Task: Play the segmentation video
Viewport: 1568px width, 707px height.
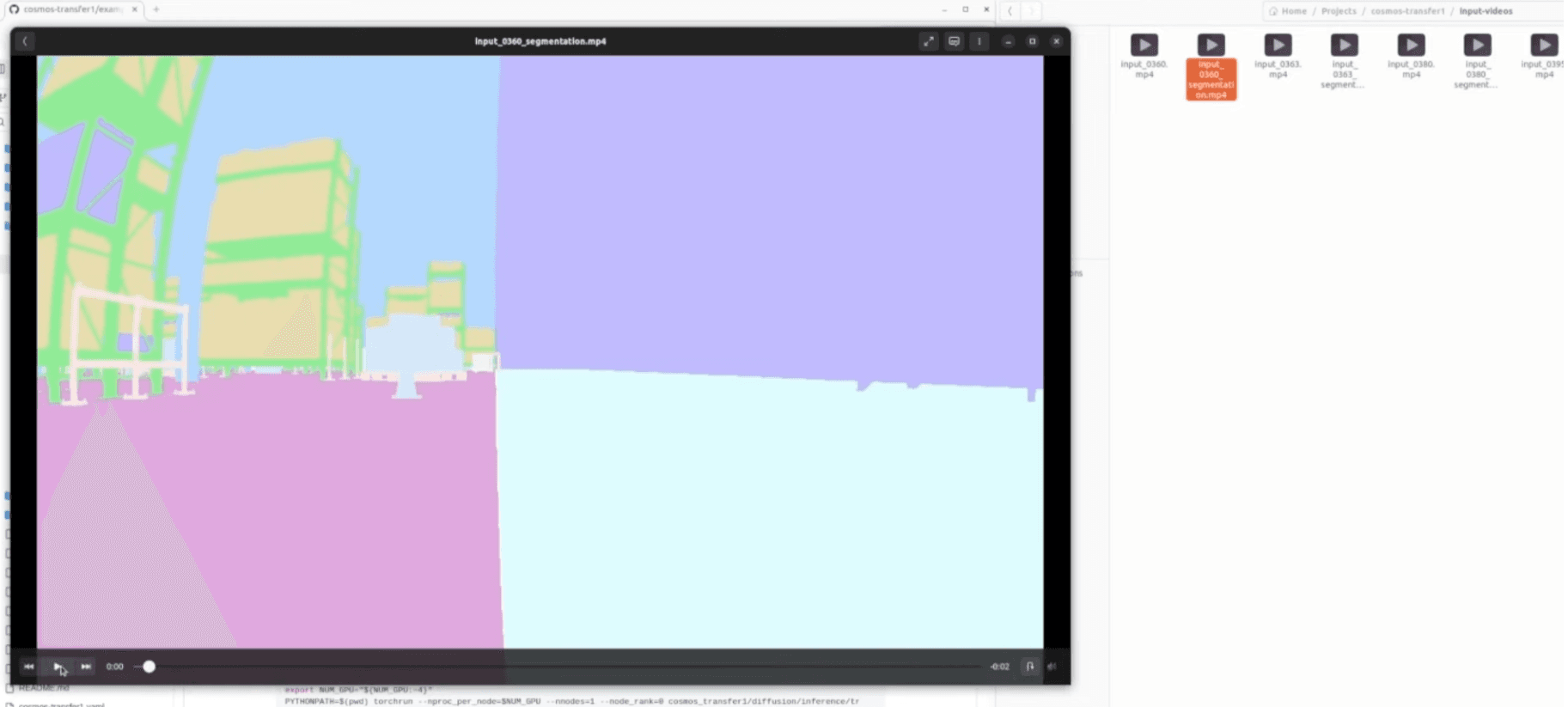Action: coord(58,667)
